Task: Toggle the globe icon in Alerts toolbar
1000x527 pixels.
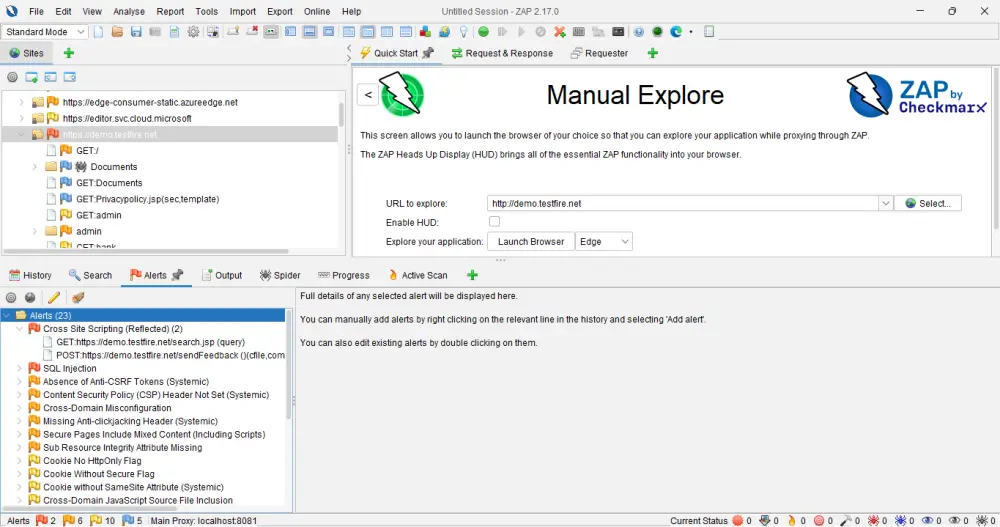Action: point(30,297)
